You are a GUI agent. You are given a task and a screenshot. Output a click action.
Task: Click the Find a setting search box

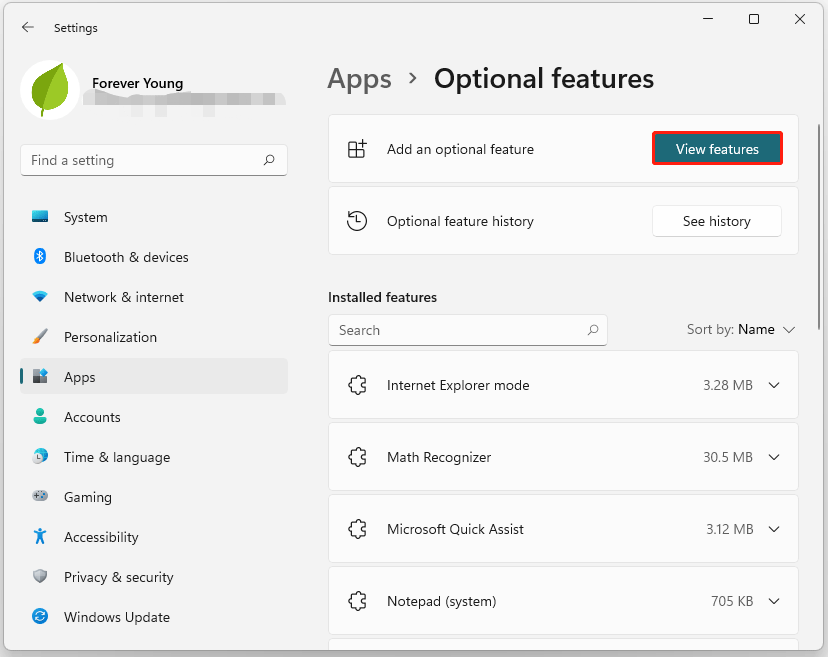[x=143, y=160]
